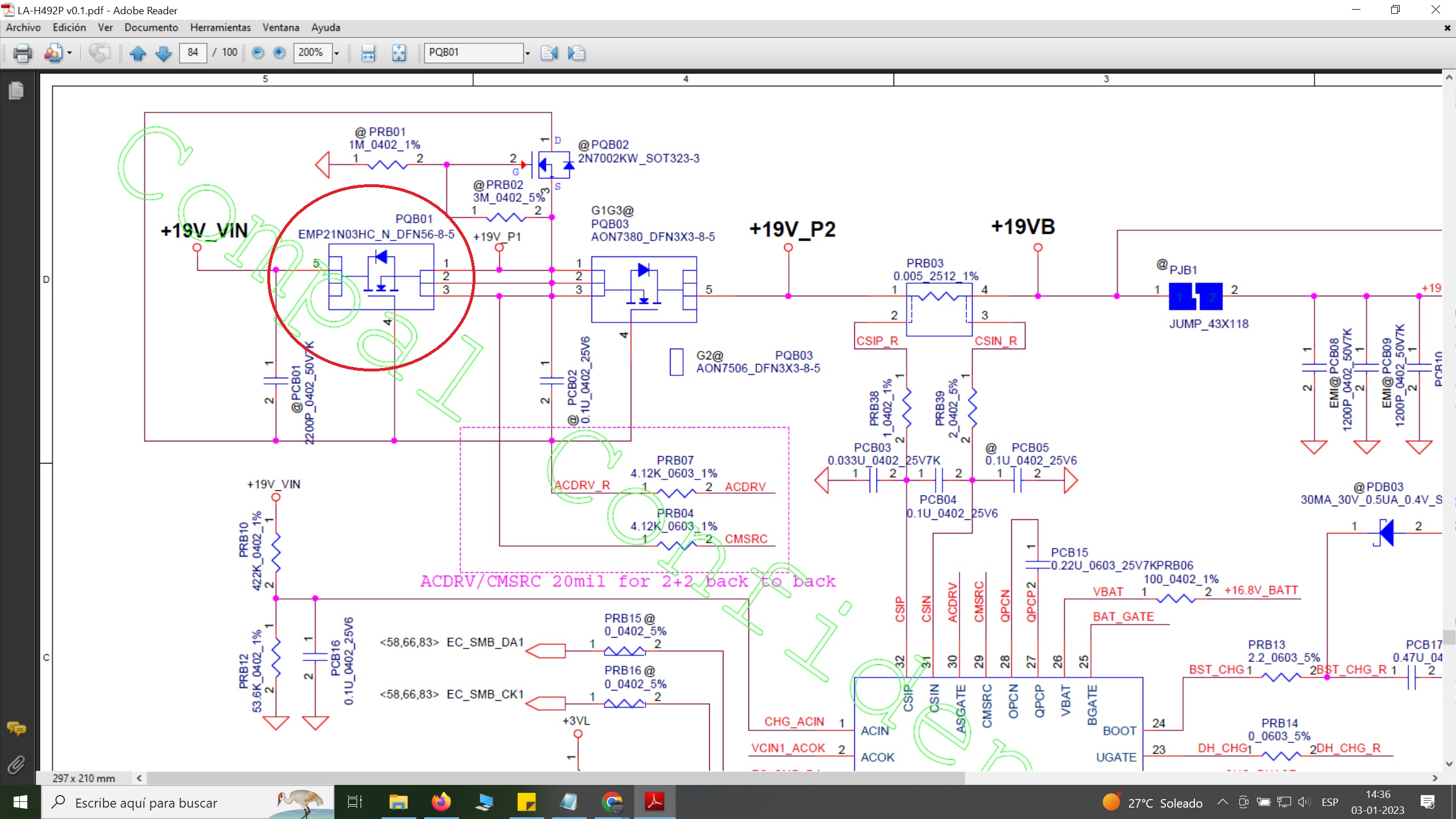The height and width of the screenshot is (819, 1456).
Task: Expand the 200% zoom level dropdown
Action: (337, 53)
